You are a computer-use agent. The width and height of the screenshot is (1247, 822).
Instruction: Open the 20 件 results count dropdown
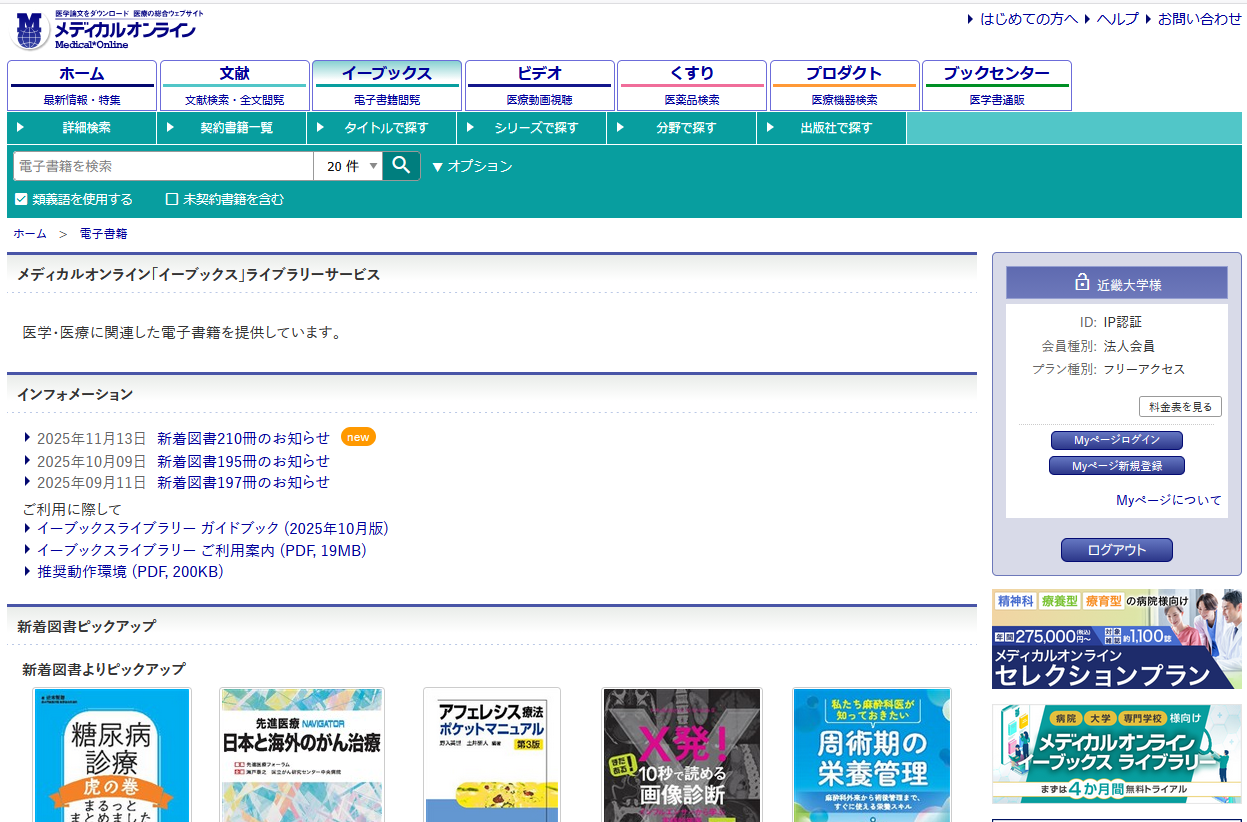click(348, 166)
